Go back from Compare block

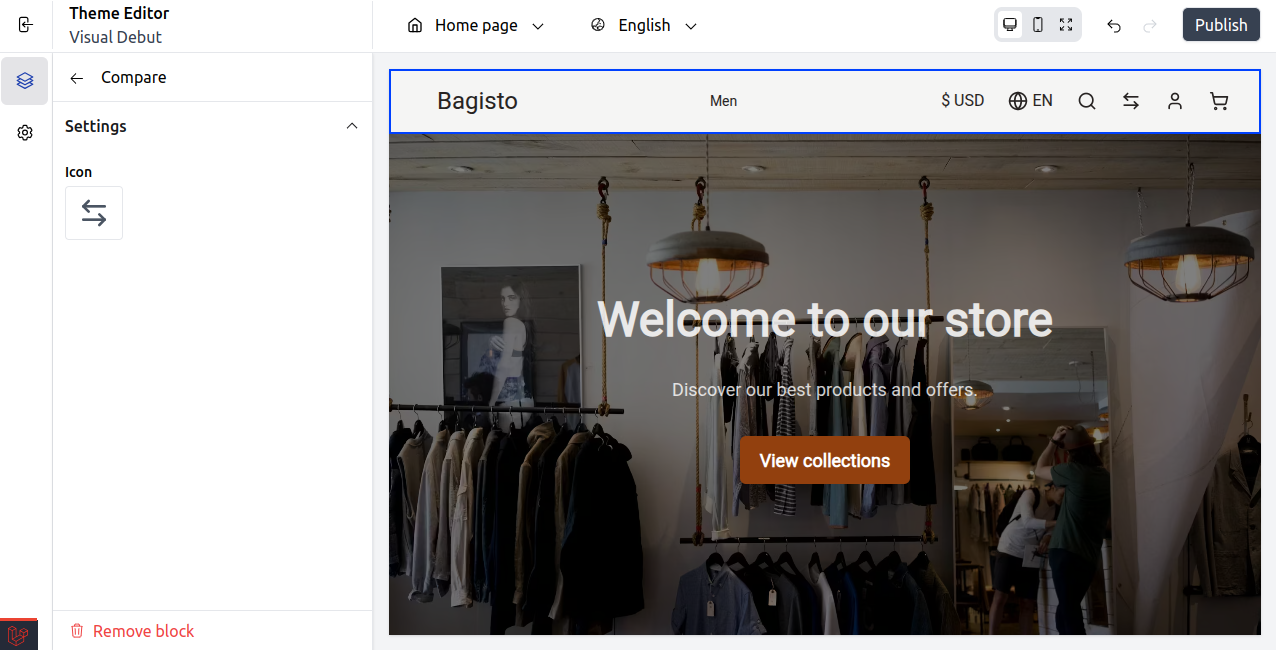click(77, 78)
